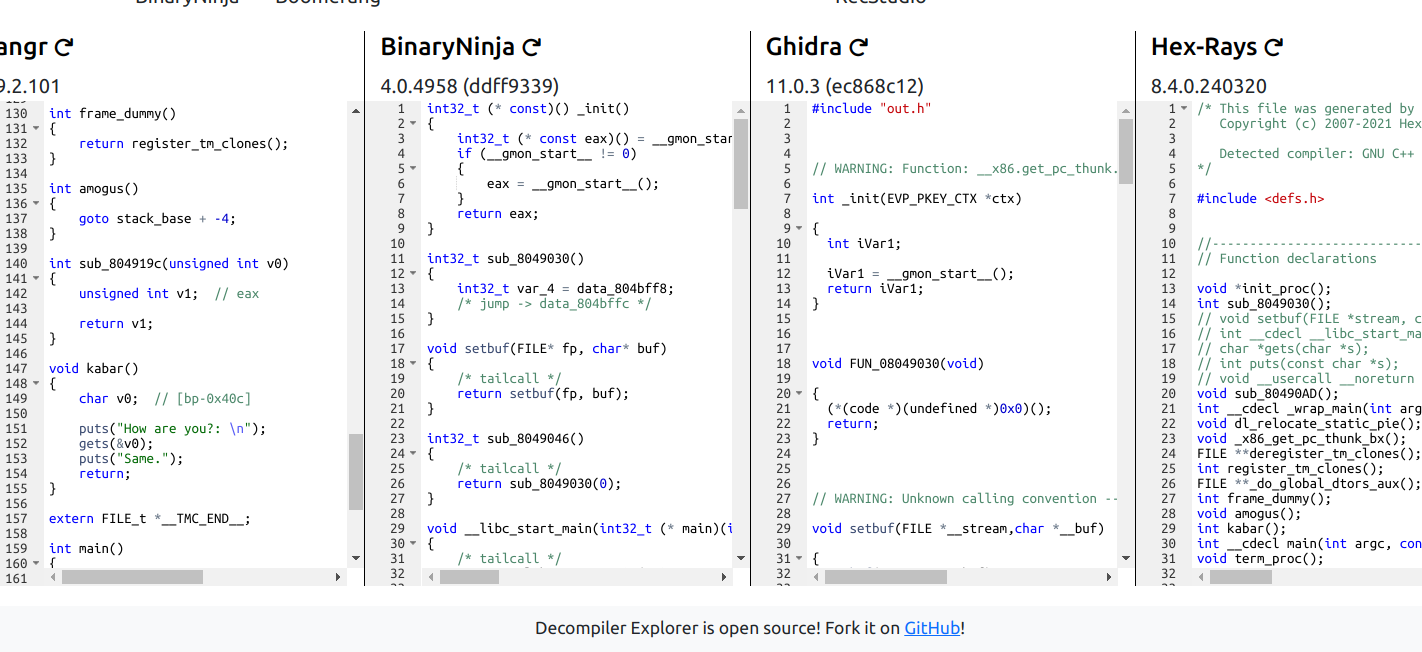Screen dimensions: 1422x652
Task: Rerun the angr decompiler with its refresh icon
Action: pyautogui.click(x=63, y=46)
